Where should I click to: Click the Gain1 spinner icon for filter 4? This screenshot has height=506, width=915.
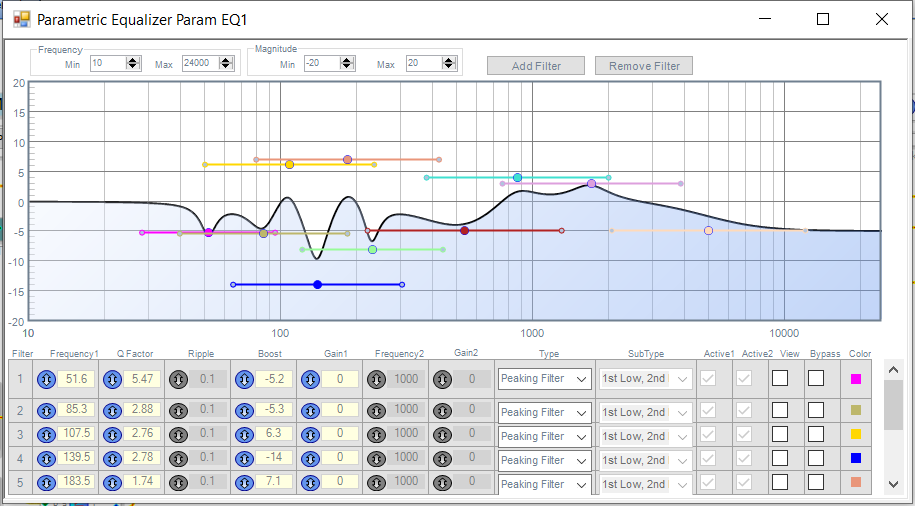310,459
